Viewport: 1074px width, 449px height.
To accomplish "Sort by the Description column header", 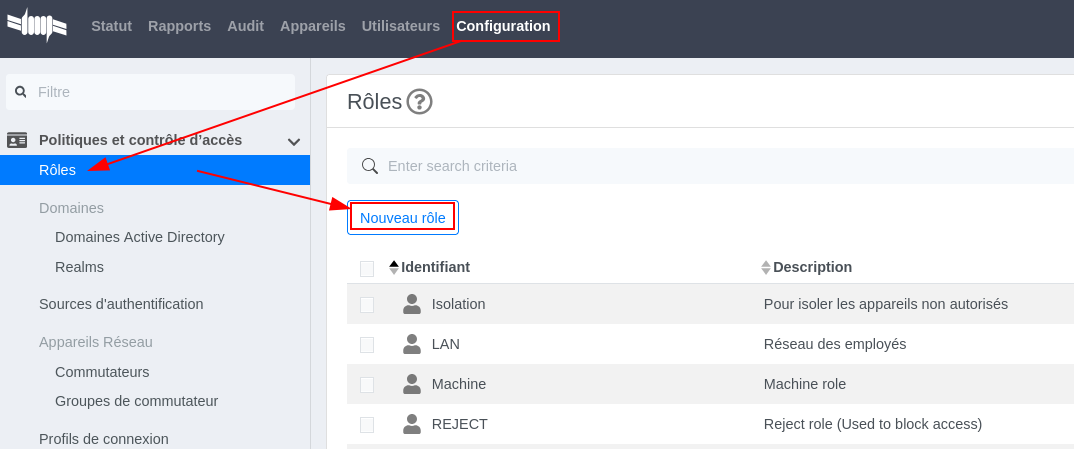I will 812,267.
